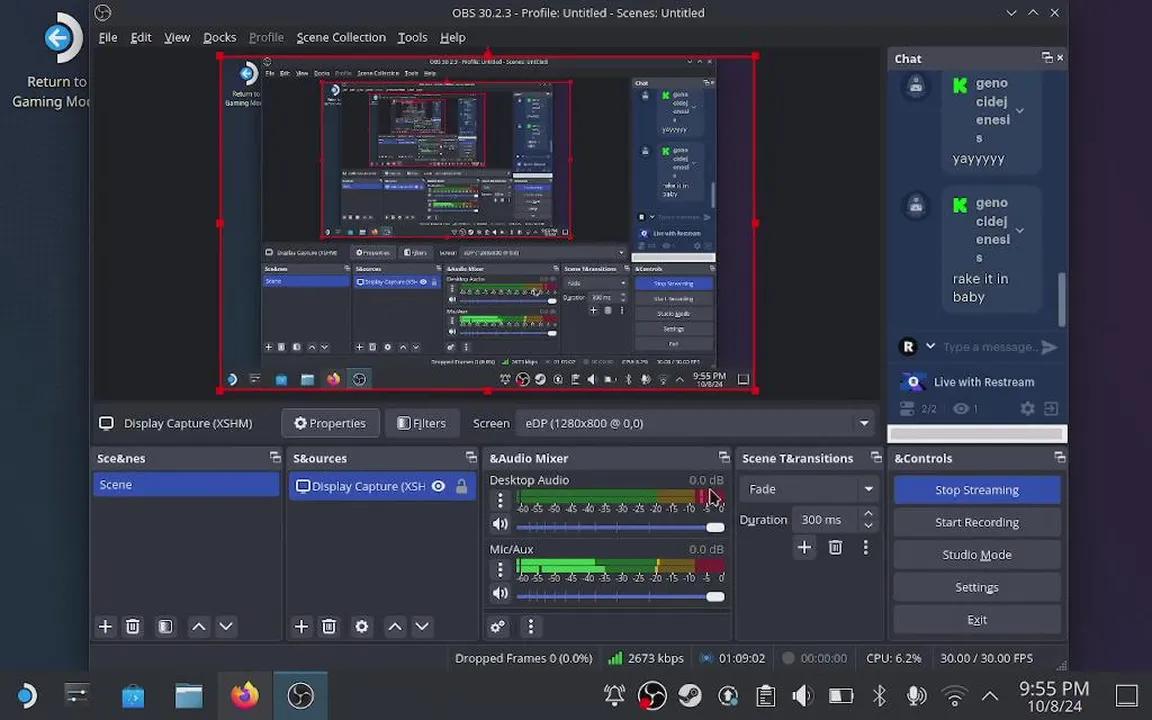The width and height of the screenshot is (1152, 720).
Task: Open source Properties button
Action: point(330,423)
